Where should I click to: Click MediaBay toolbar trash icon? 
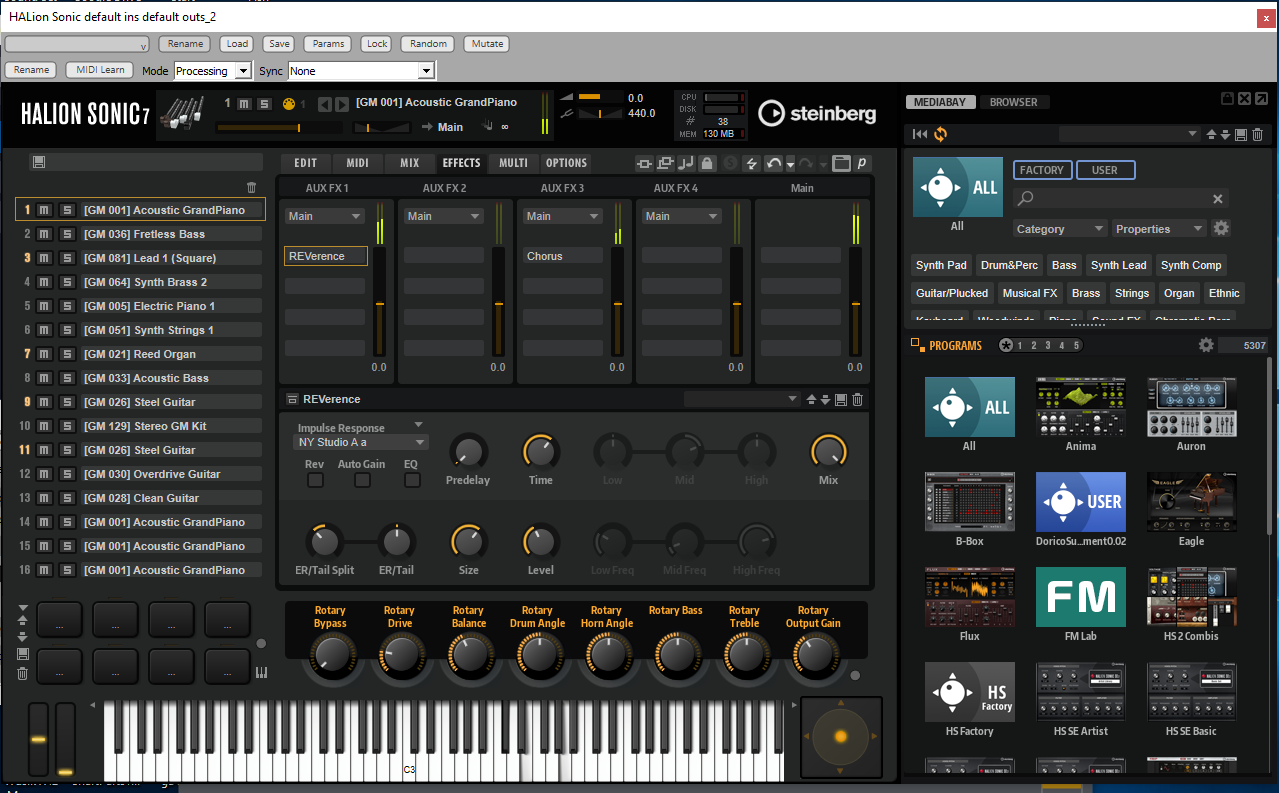1258,134
